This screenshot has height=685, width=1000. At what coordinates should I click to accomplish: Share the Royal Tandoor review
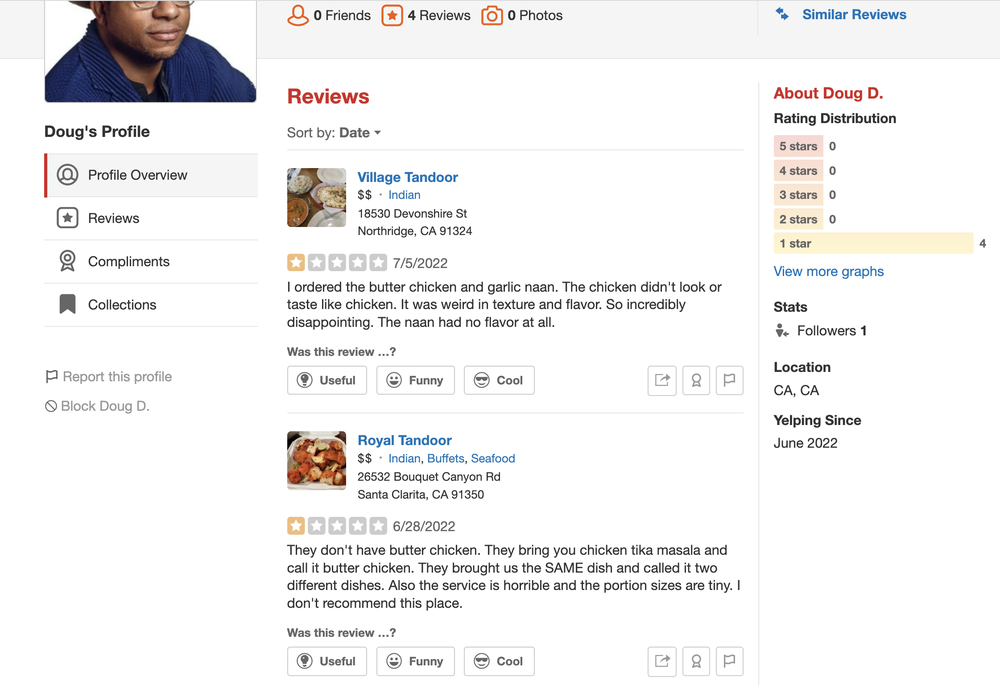[x=662, y=661]
